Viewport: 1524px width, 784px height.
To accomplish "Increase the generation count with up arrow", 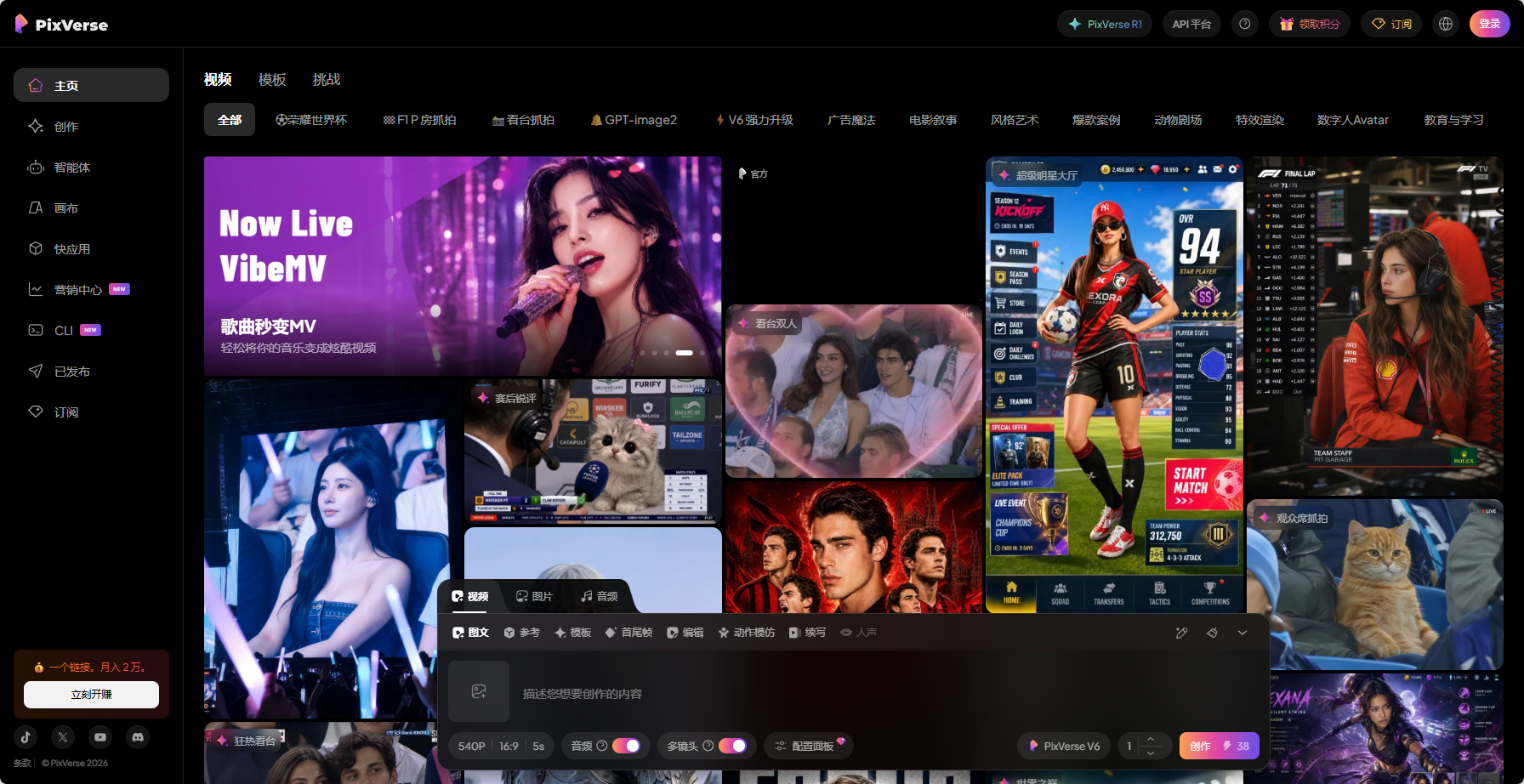I will pyautogui.click(x=1151, y=739).
